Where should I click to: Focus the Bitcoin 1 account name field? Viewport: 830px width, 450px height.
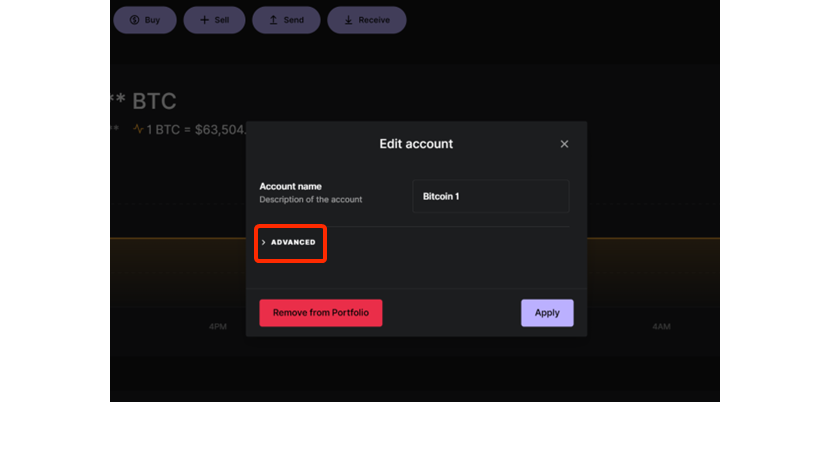(491, 196)
